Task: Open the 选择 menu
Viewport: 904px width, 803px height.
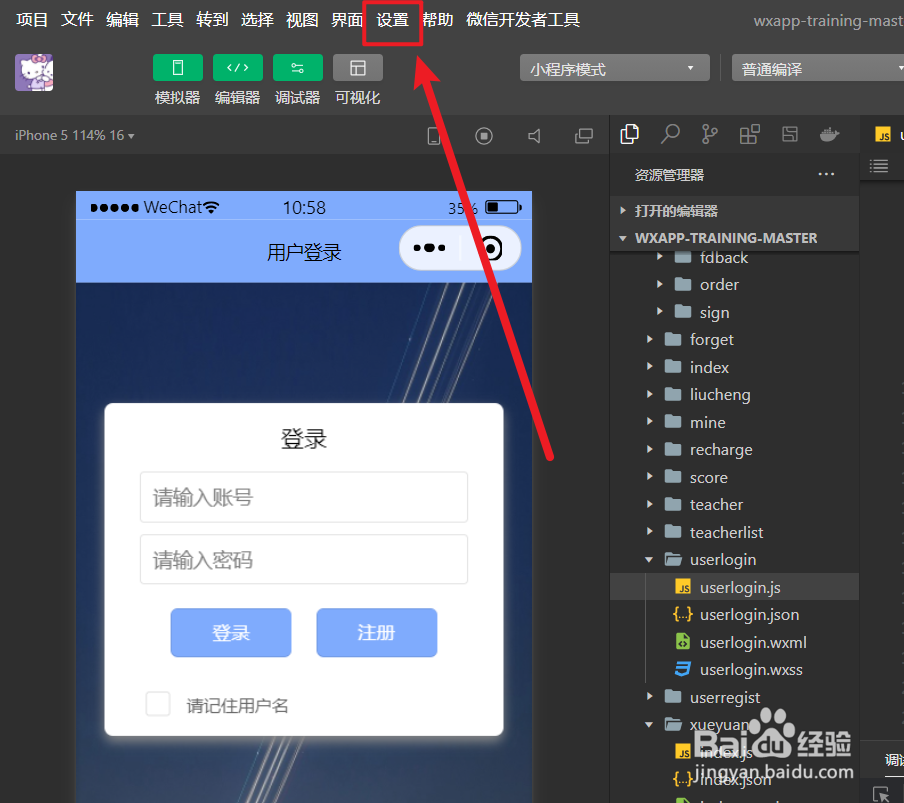Action: (257, 20)
